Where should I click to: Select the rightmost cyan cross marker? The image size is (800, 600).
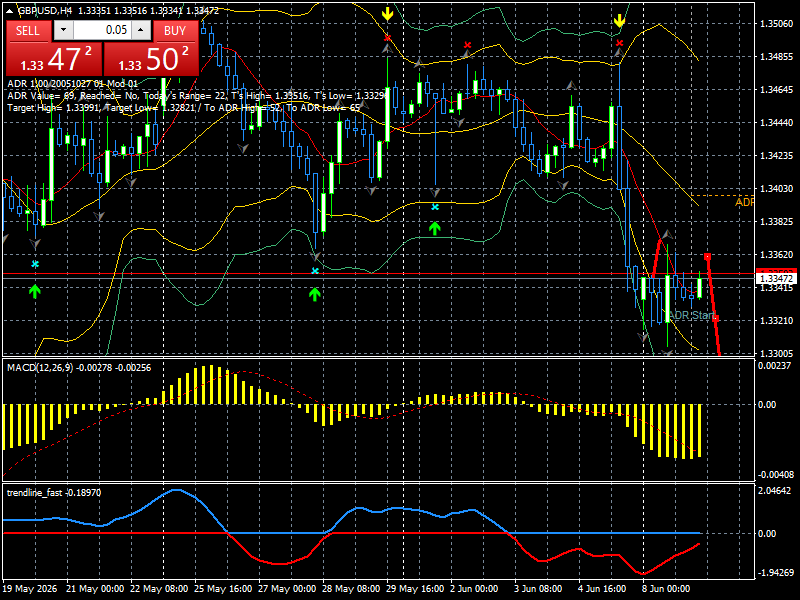[435, 207]
